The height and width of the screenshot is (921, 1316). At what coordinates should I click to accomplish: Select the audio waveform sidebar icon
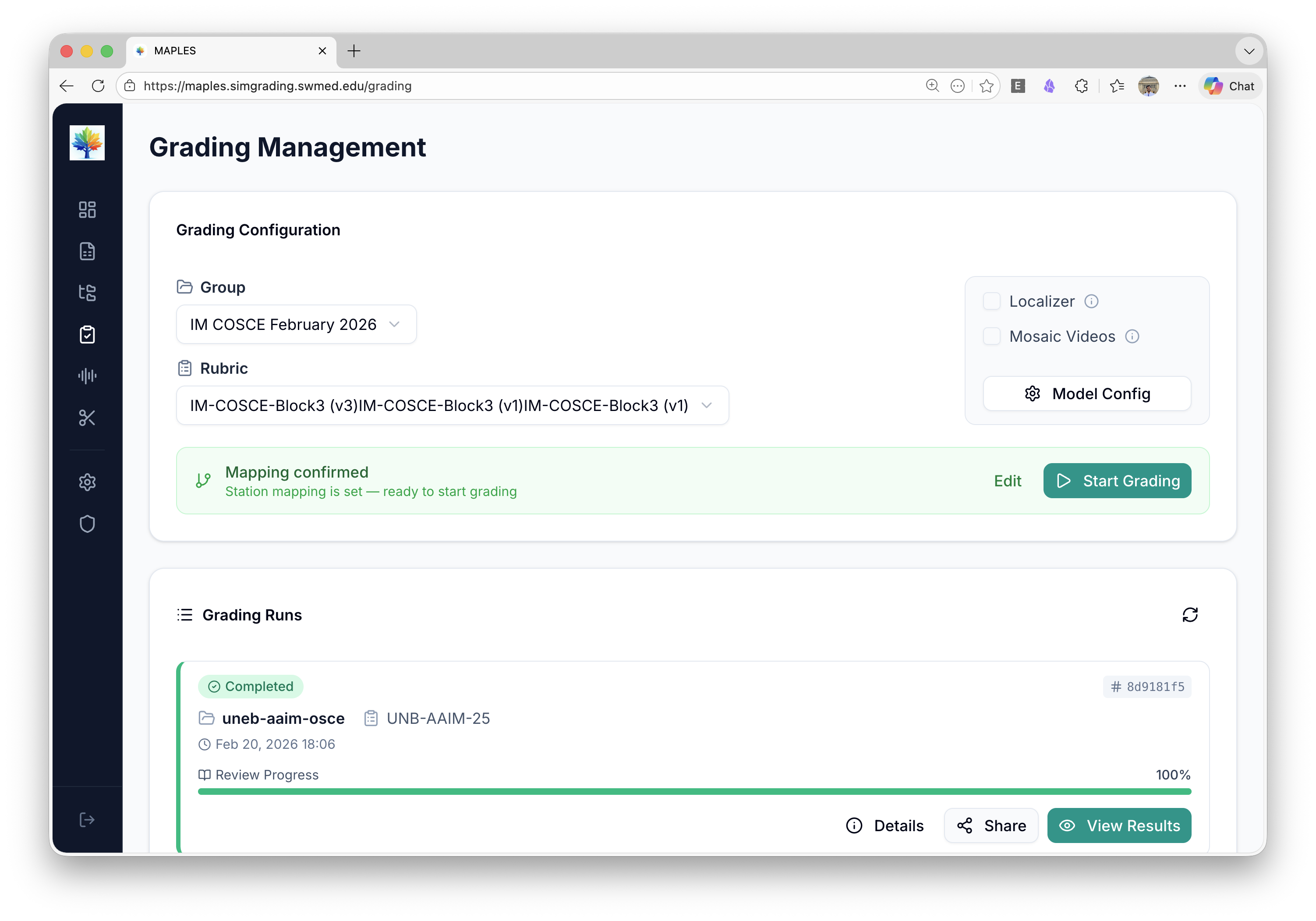pyautogui.click(x=87, y=376)
